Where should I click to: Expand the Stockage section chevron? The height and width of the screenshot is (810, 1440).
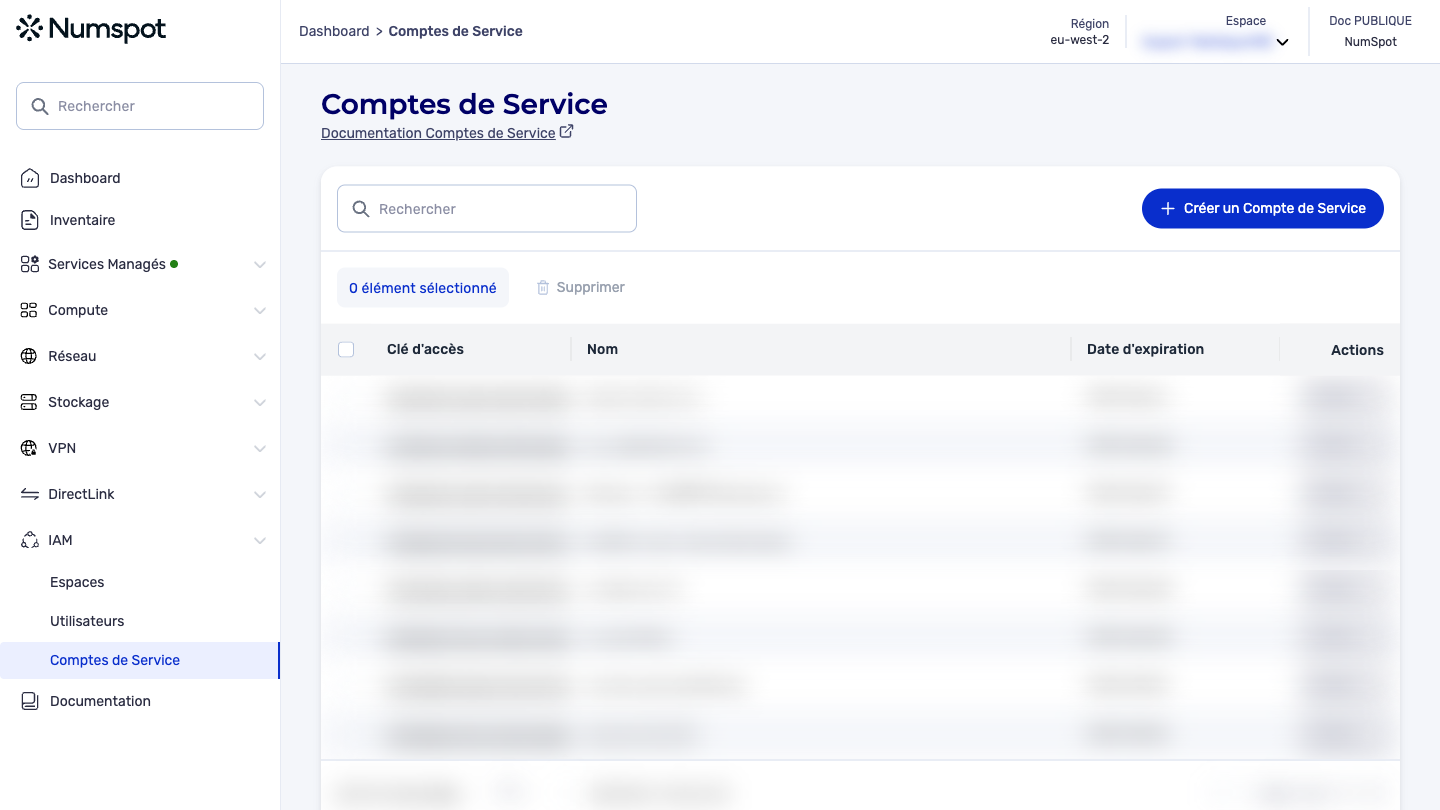pos(260,403)
